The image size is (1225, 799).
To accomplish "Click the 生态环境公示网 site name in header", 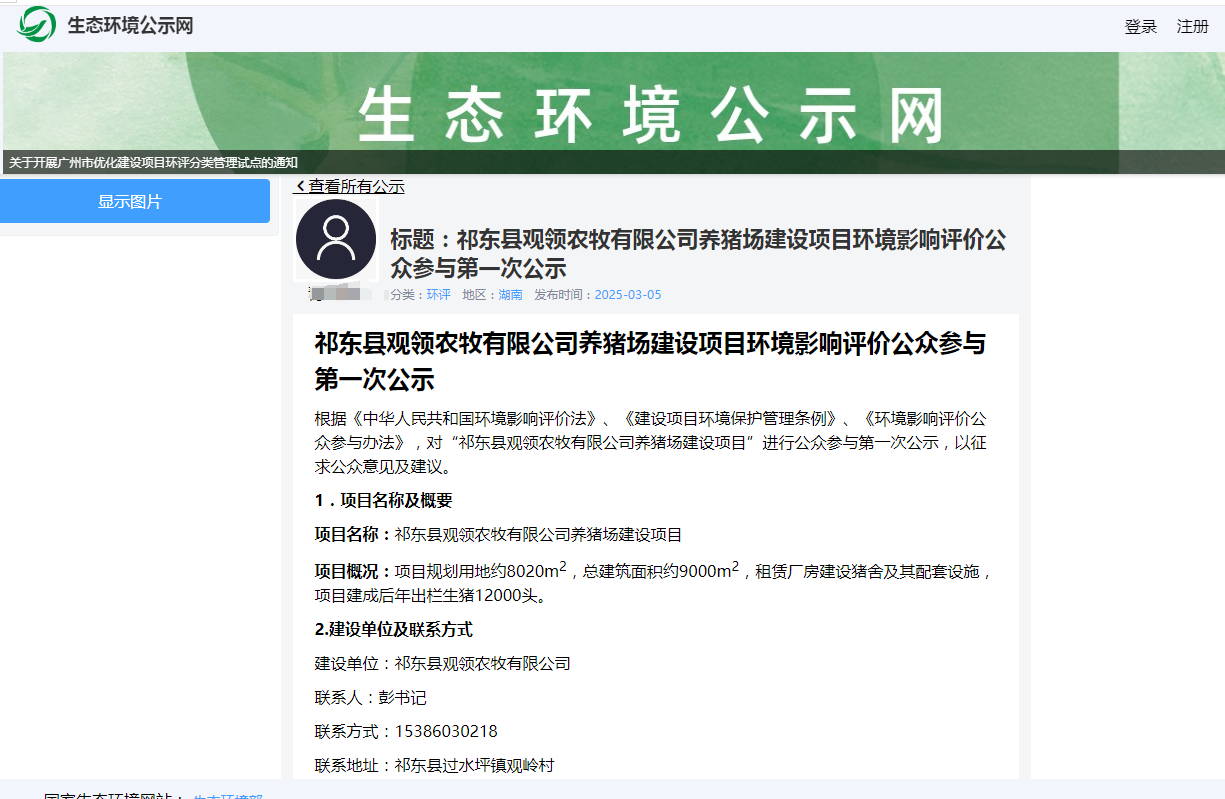I will click(130, 26).
